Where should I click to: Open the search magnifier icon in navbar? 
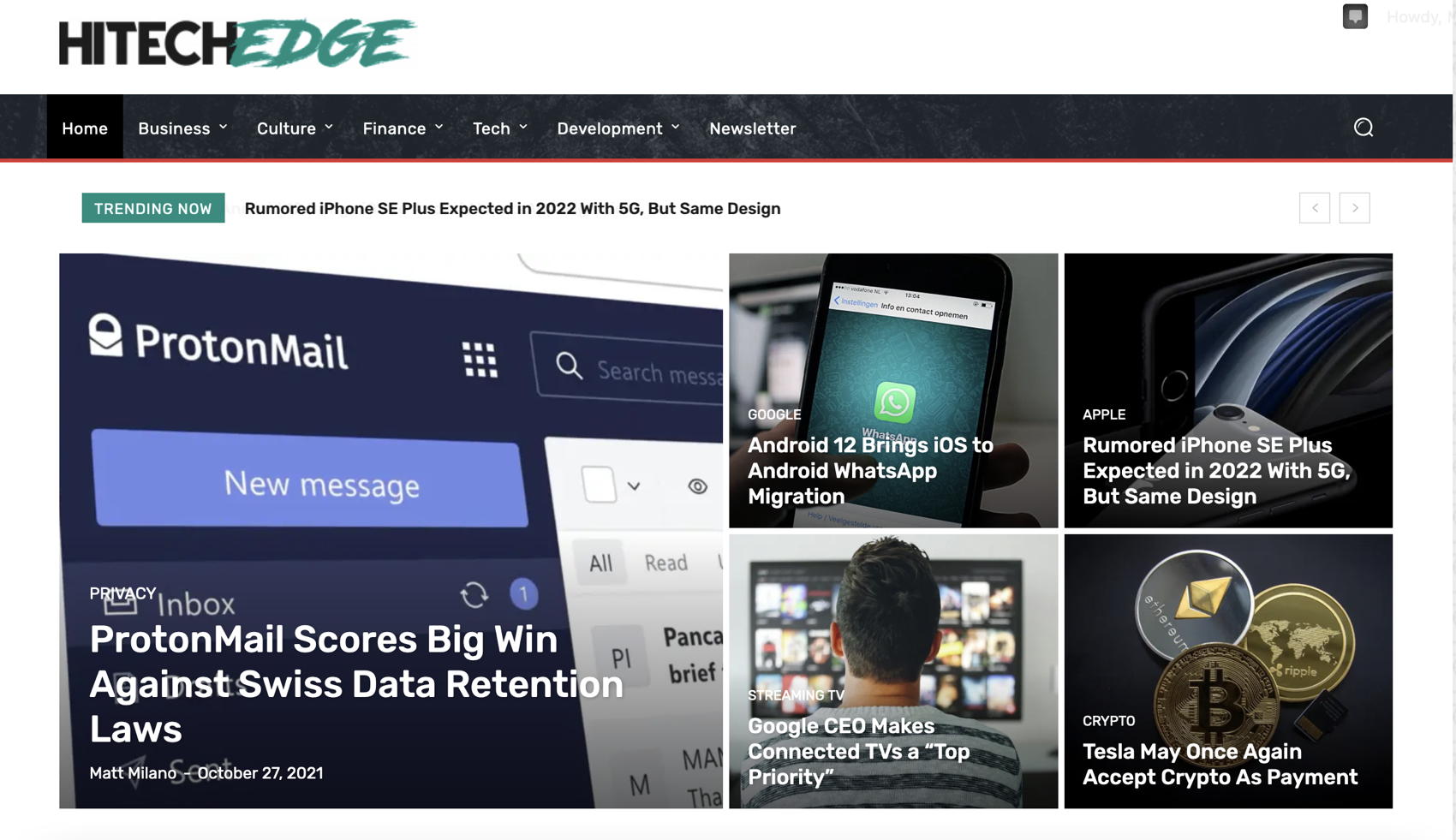[x=1363, y=128]
